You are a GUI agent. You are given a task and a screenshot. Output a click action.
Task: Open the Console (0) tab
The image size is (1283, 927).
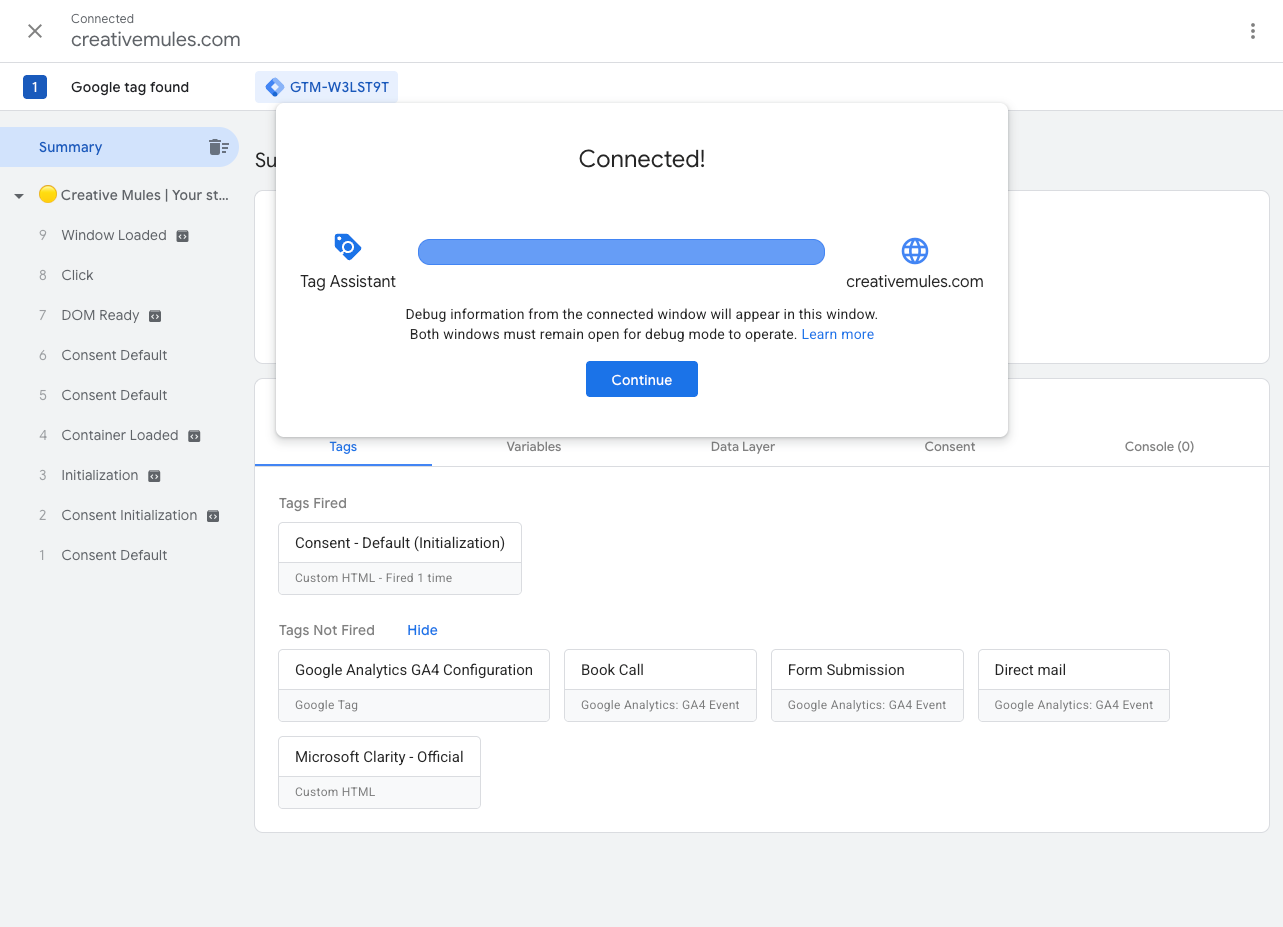(1159, 447)
